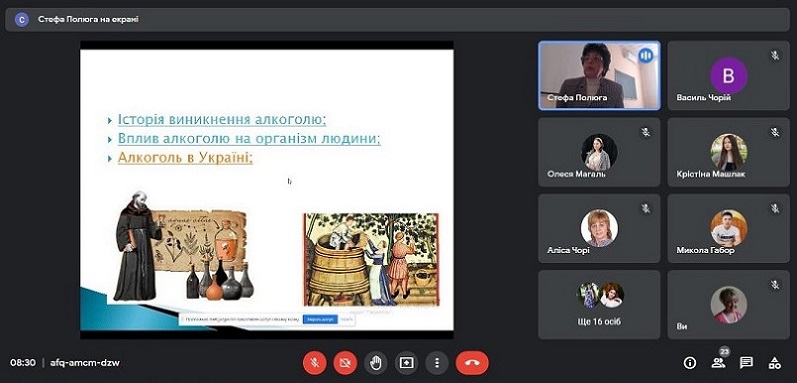Click Олеся Магаль's avatar
The height and width of the screenshot is (383, 797).
(x=599, y=152)
